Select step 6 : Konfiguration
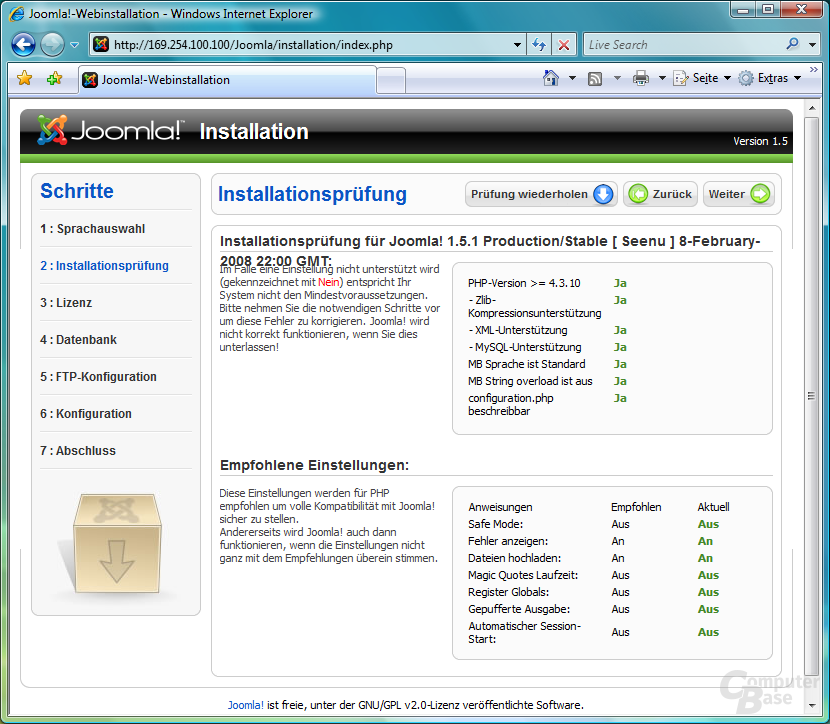The height and width of the screenshot is (724, 830). (86, 414)
